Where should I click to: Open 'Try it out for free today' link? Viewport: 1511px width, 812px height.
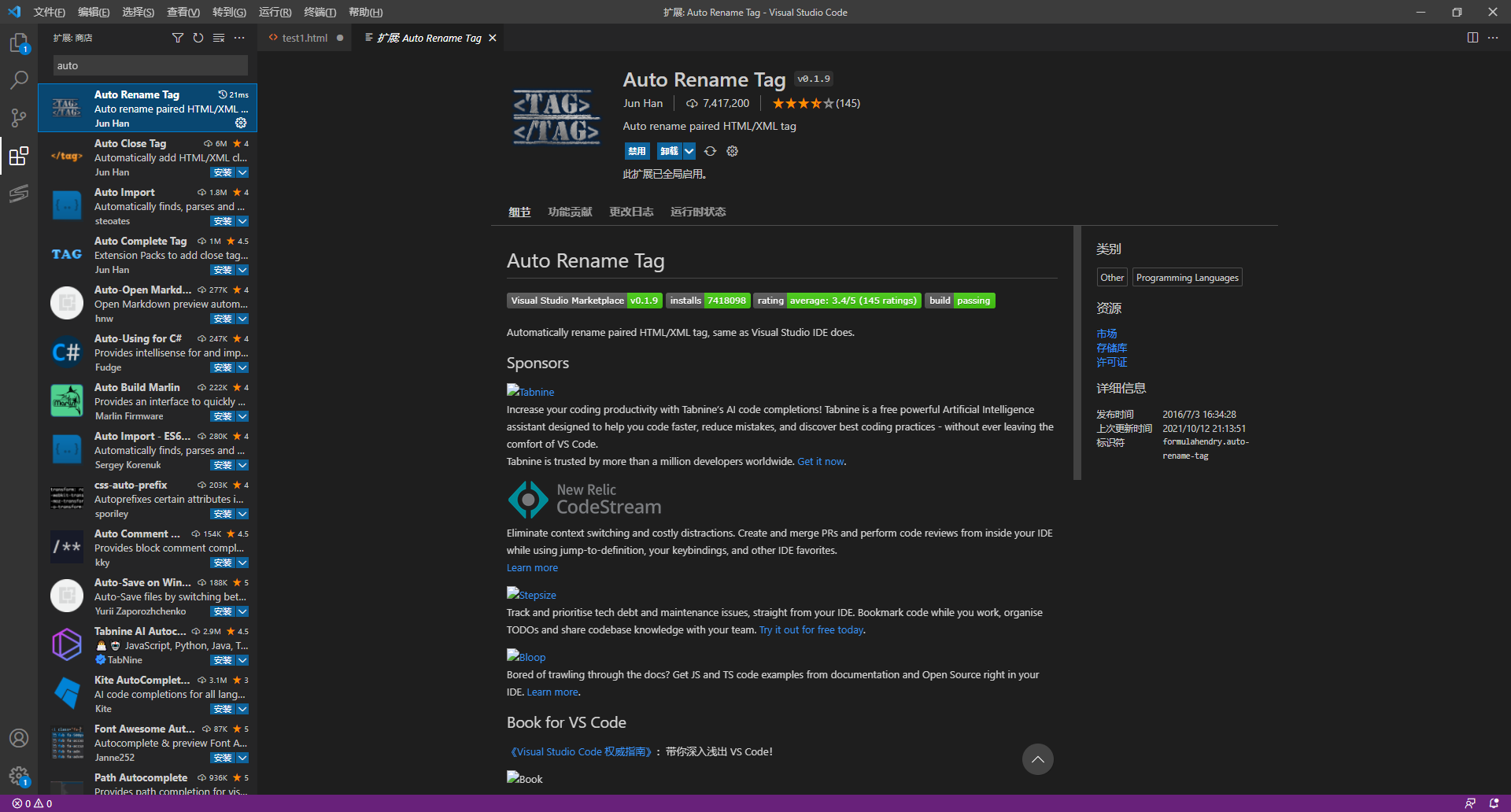[x=811, y=630]
